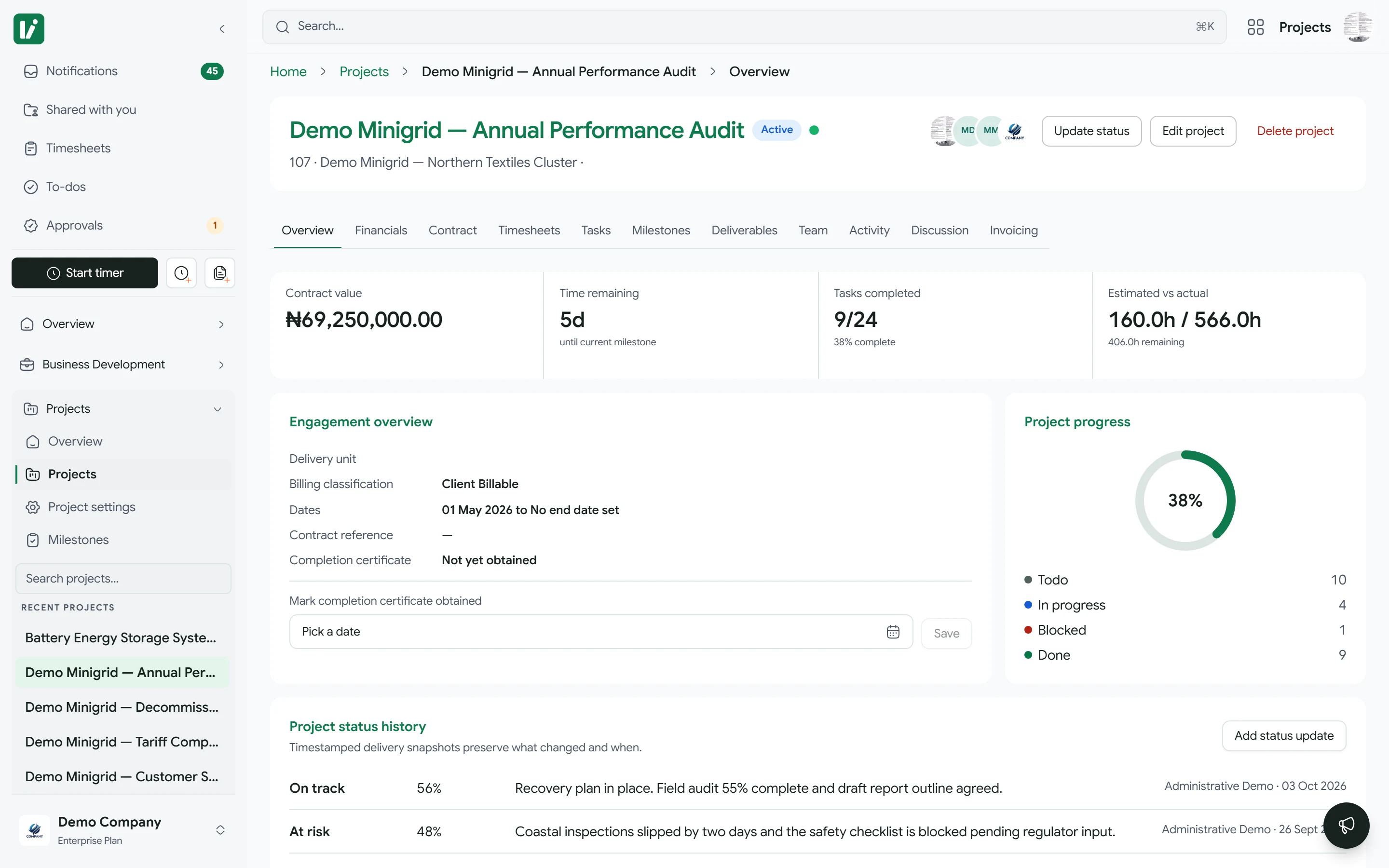Click the MD team member avatar
Viewport: 1389px width, 868px height.
(967, 130)
